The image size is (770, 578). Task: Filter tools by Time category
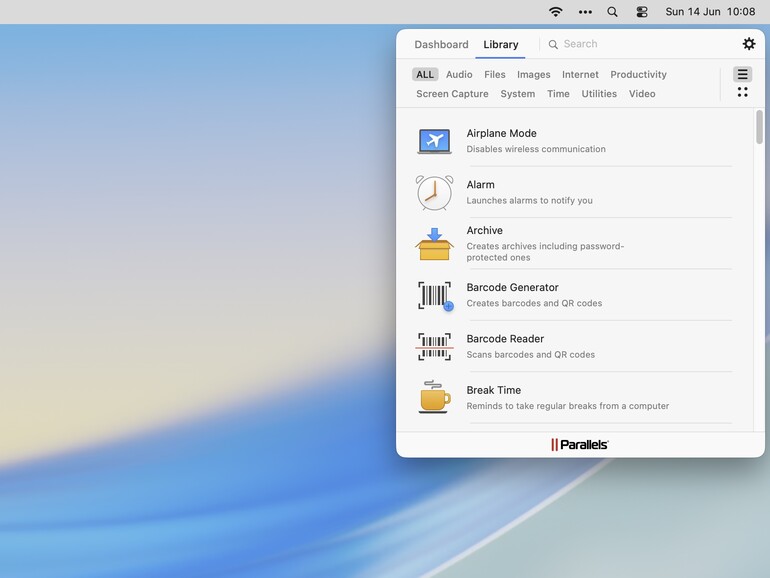click(558, 93)
